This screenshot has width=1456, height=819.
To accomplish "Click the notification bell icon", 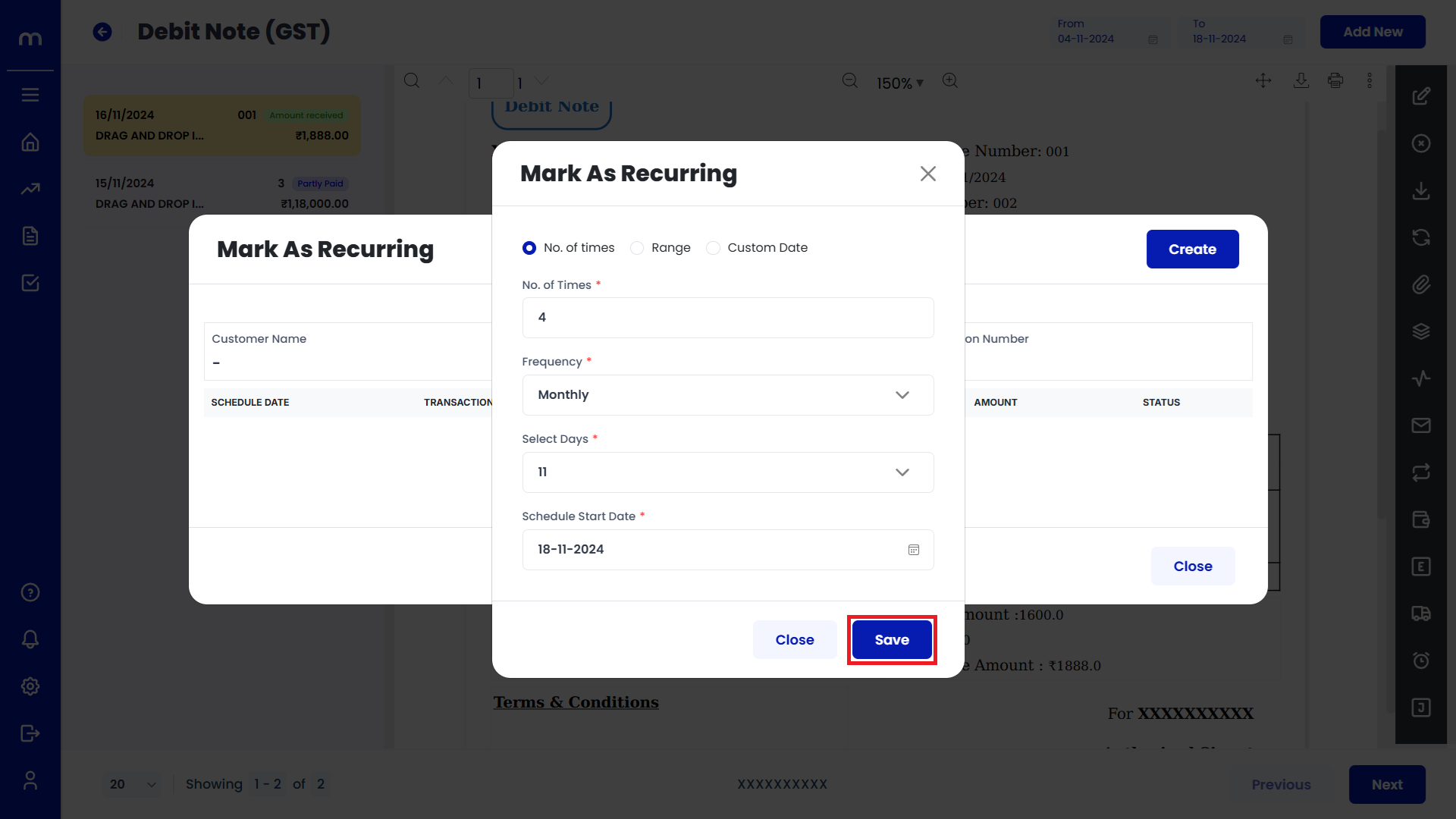I will point(30,639).
